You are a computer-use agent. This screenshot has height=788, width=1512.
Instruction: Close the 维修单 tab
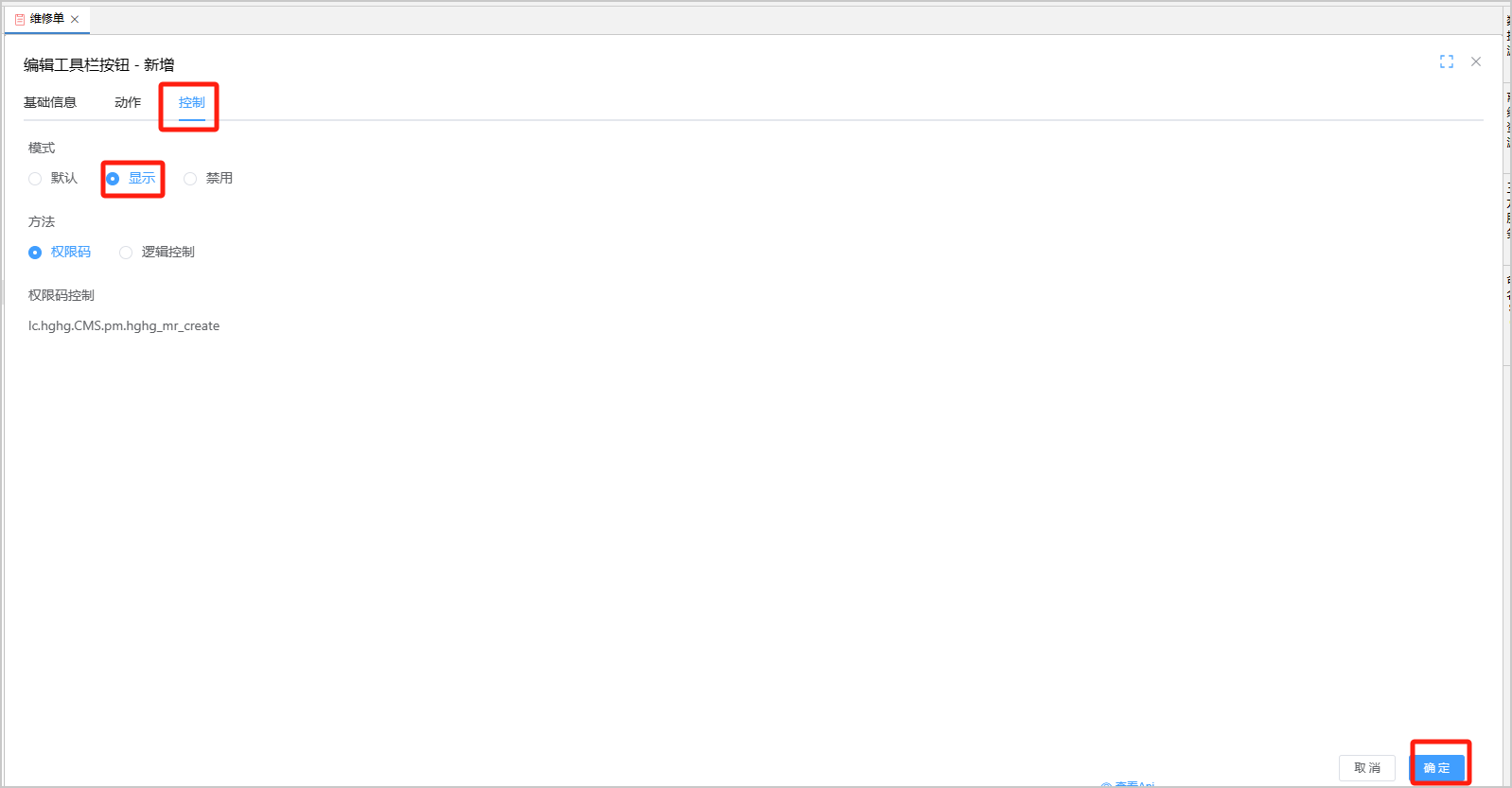point(75,19)
